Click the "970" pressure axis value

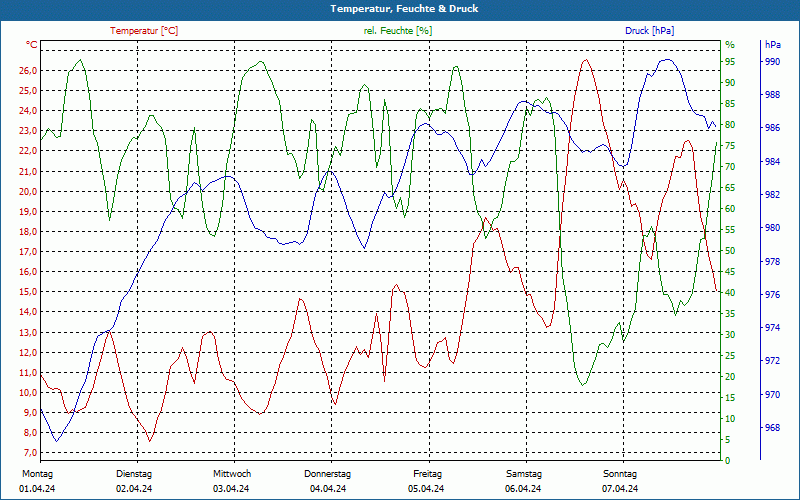pyautogui.click(x=772, y=394)
